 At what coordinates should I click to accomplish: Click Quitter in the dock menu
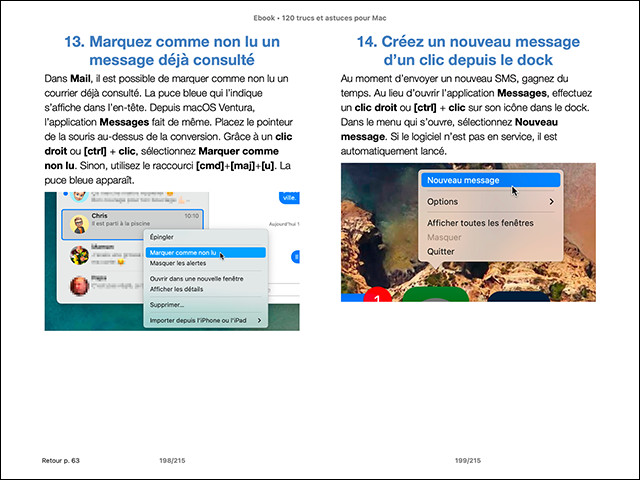[441, 251]
